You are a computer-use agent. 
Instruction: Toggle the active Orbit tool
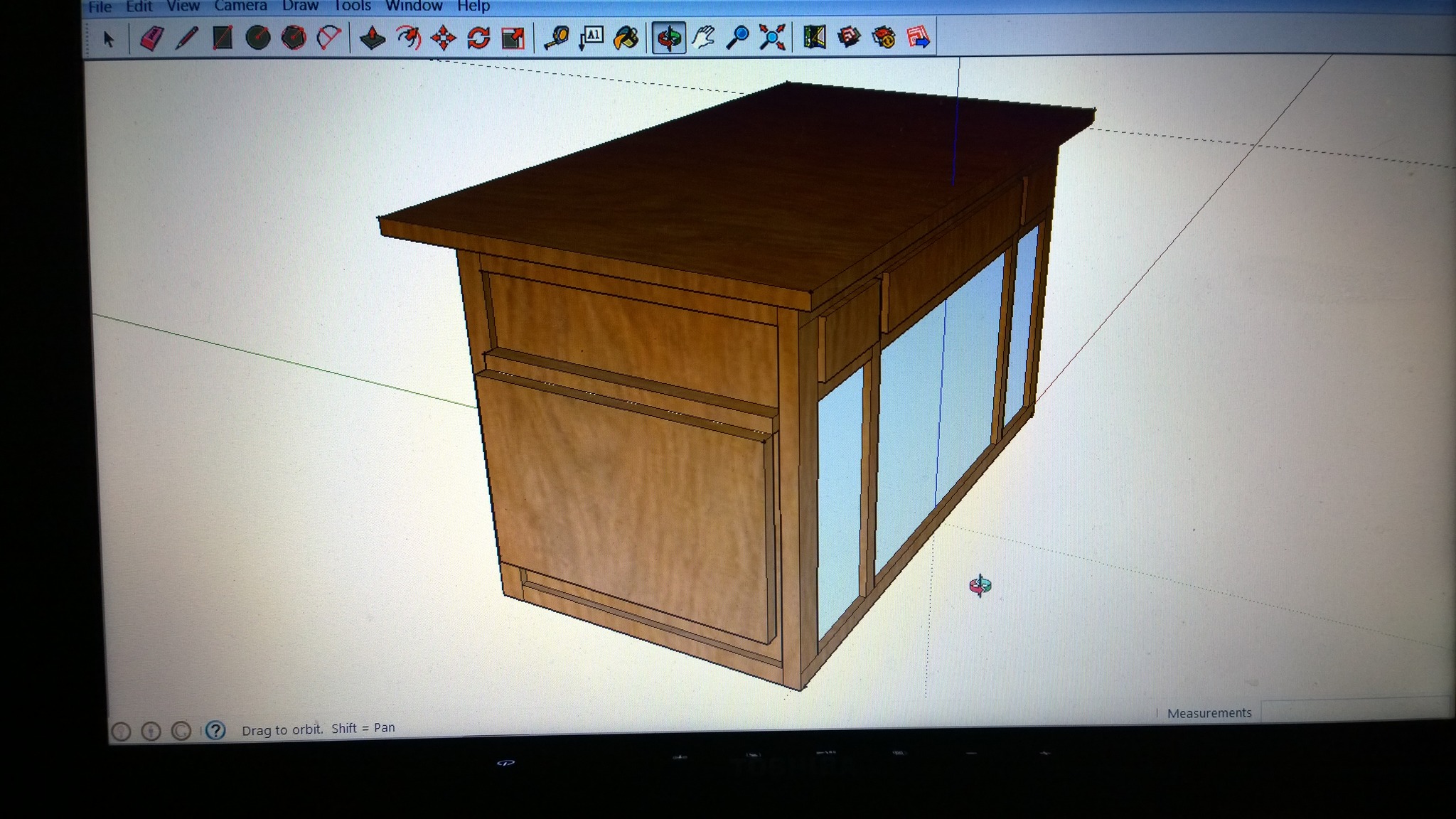click(669, 38)
